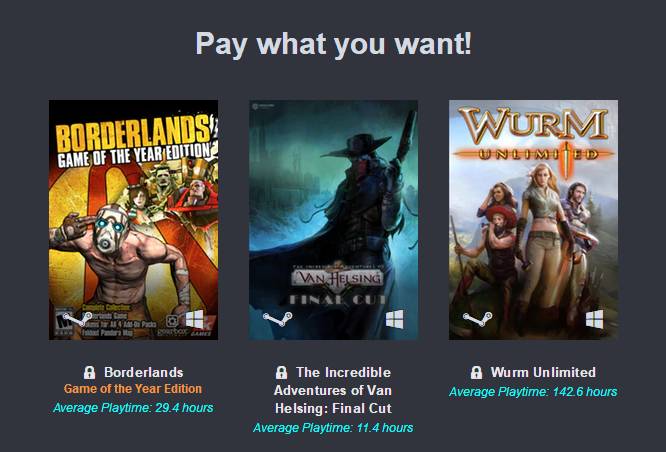Click the Pay what you want! heading
Image resolution: width=666 pixels, height=452 pixels.
(x=333, y=43)
